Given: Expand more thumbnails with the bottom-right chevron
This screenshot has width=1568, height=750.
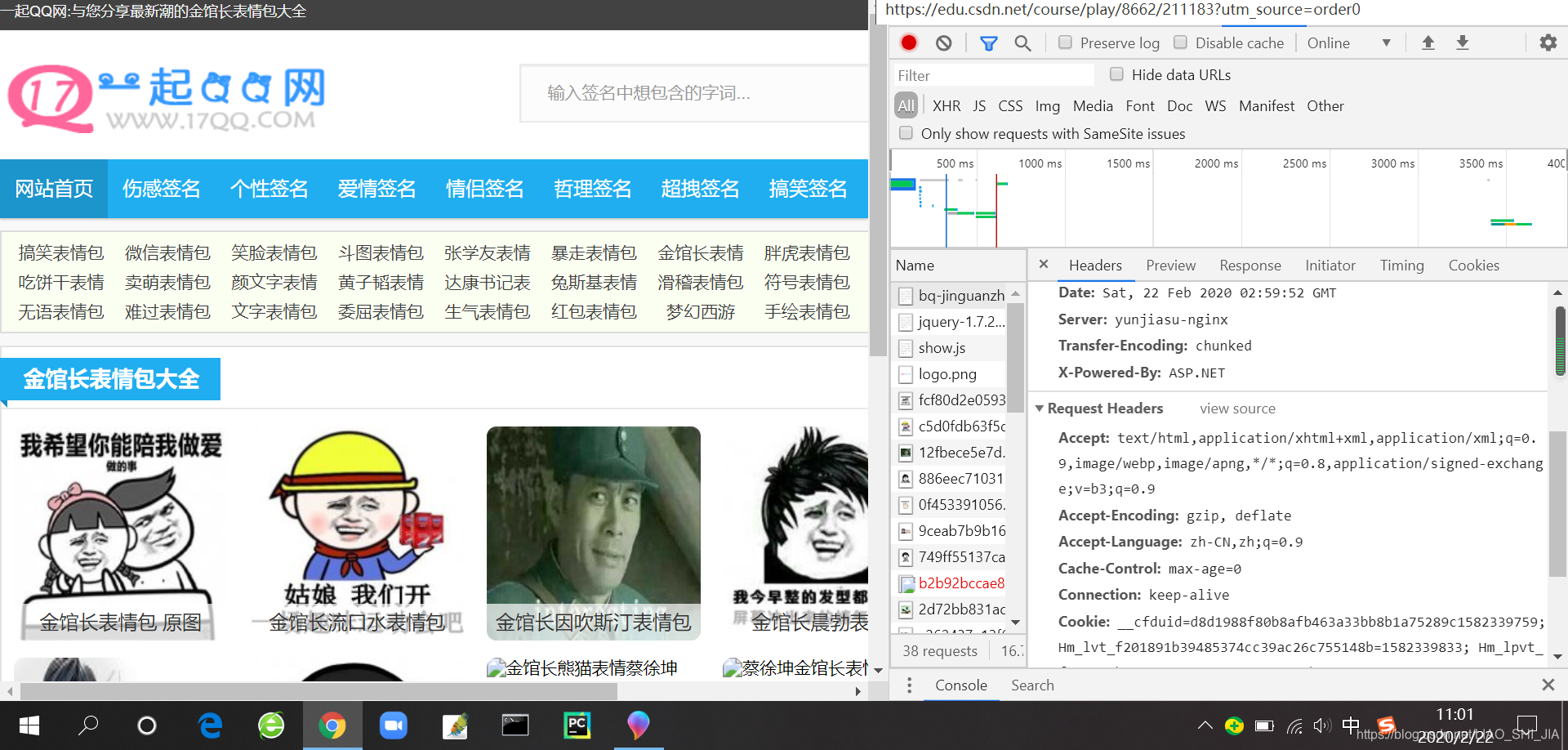Looking at the screenshot, I should 878,669.
